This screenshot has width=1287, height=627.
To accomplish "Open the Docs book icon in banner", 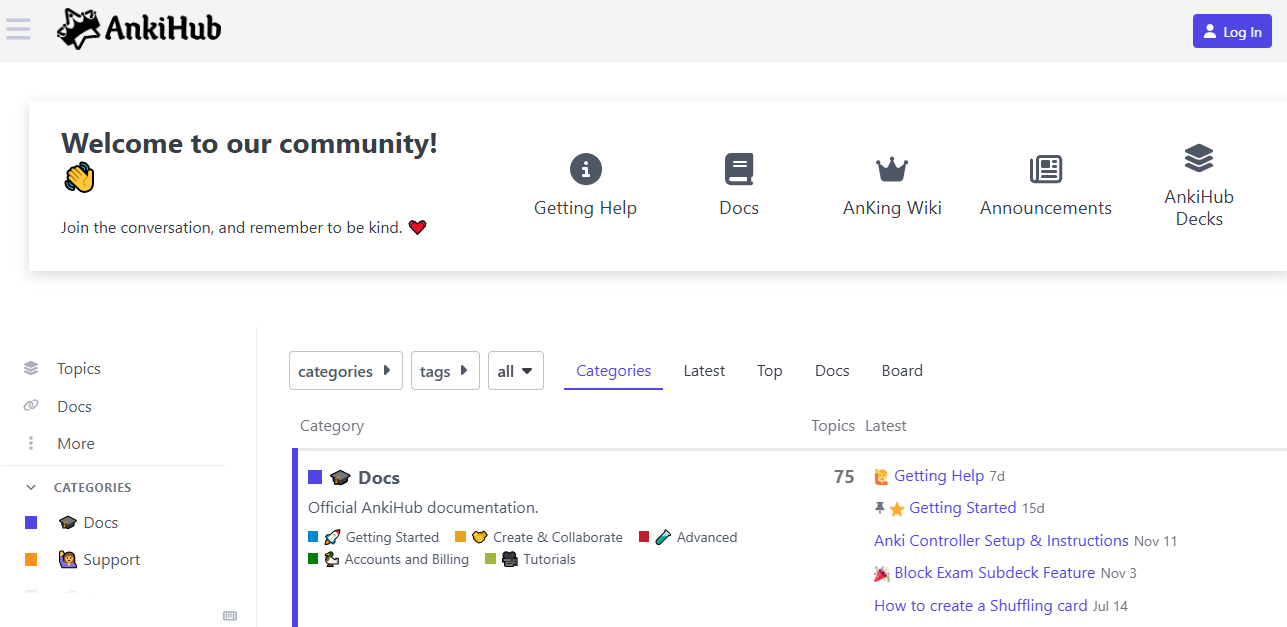I will pos(739,169).
